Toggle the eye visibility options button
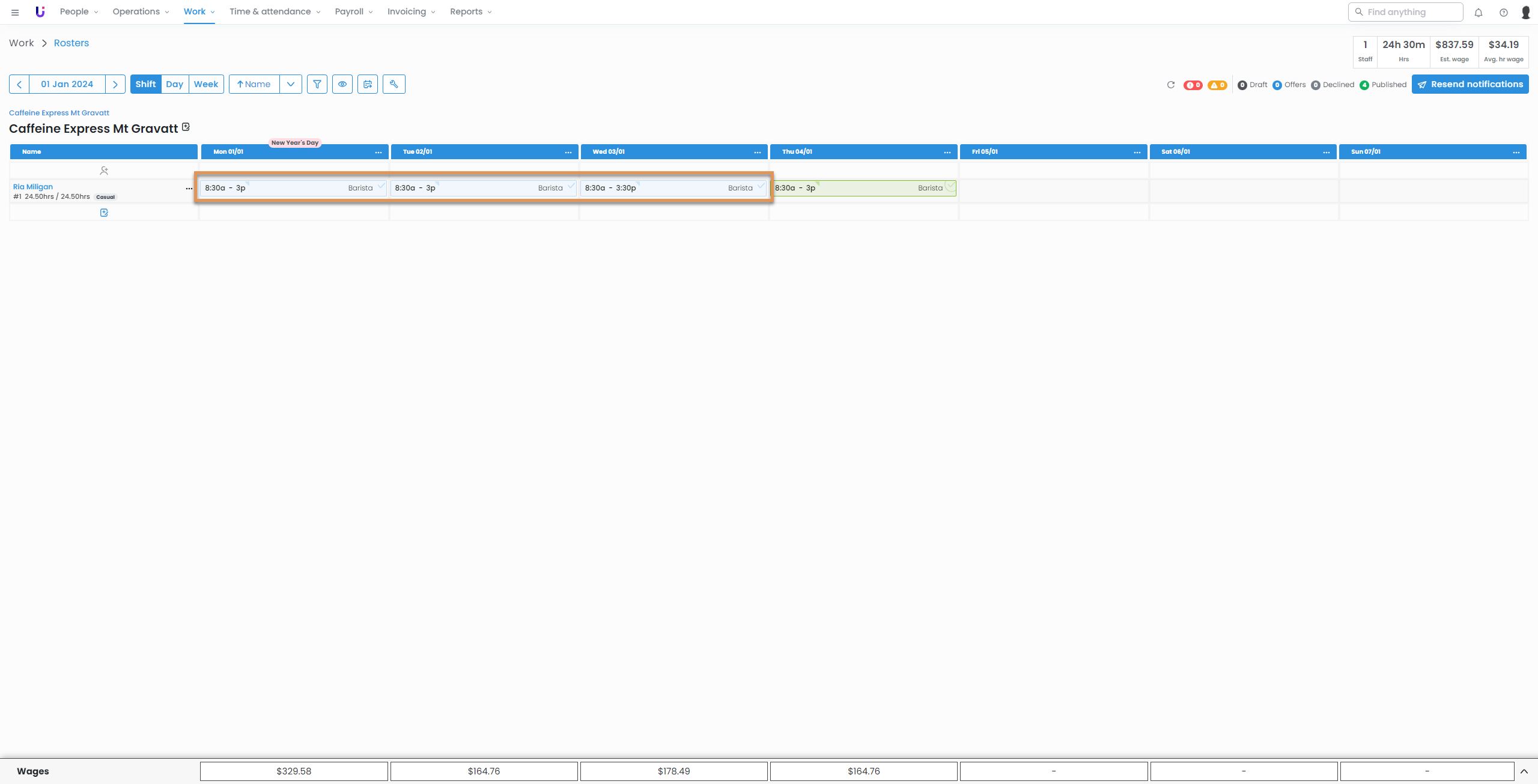 pos(342,84)
